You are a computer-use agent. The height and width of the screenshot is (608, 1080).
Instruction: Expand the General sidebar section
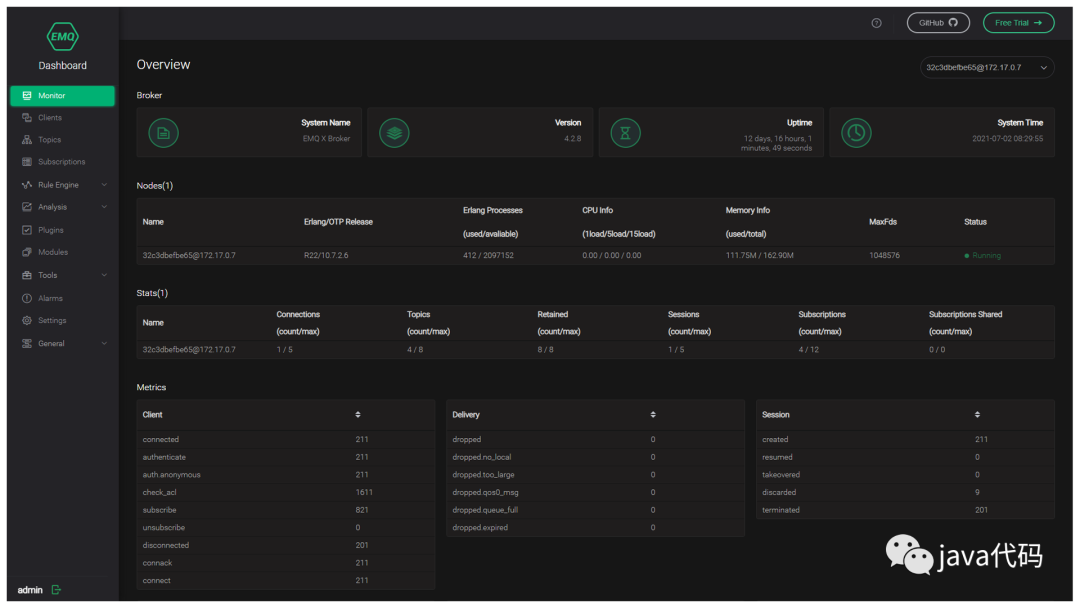[62, 343]
